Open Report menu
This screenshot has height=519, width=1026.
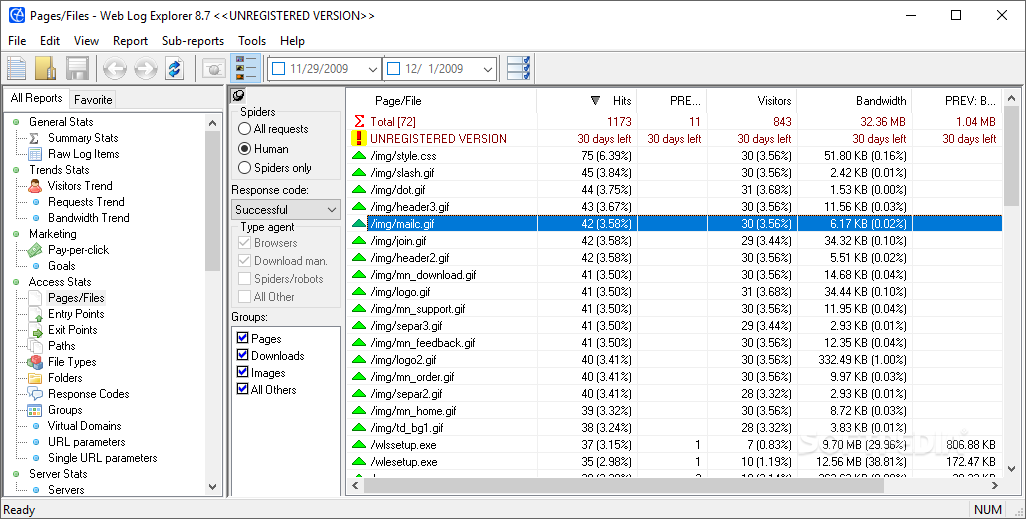pyautogui.click(x=130, y=41)
